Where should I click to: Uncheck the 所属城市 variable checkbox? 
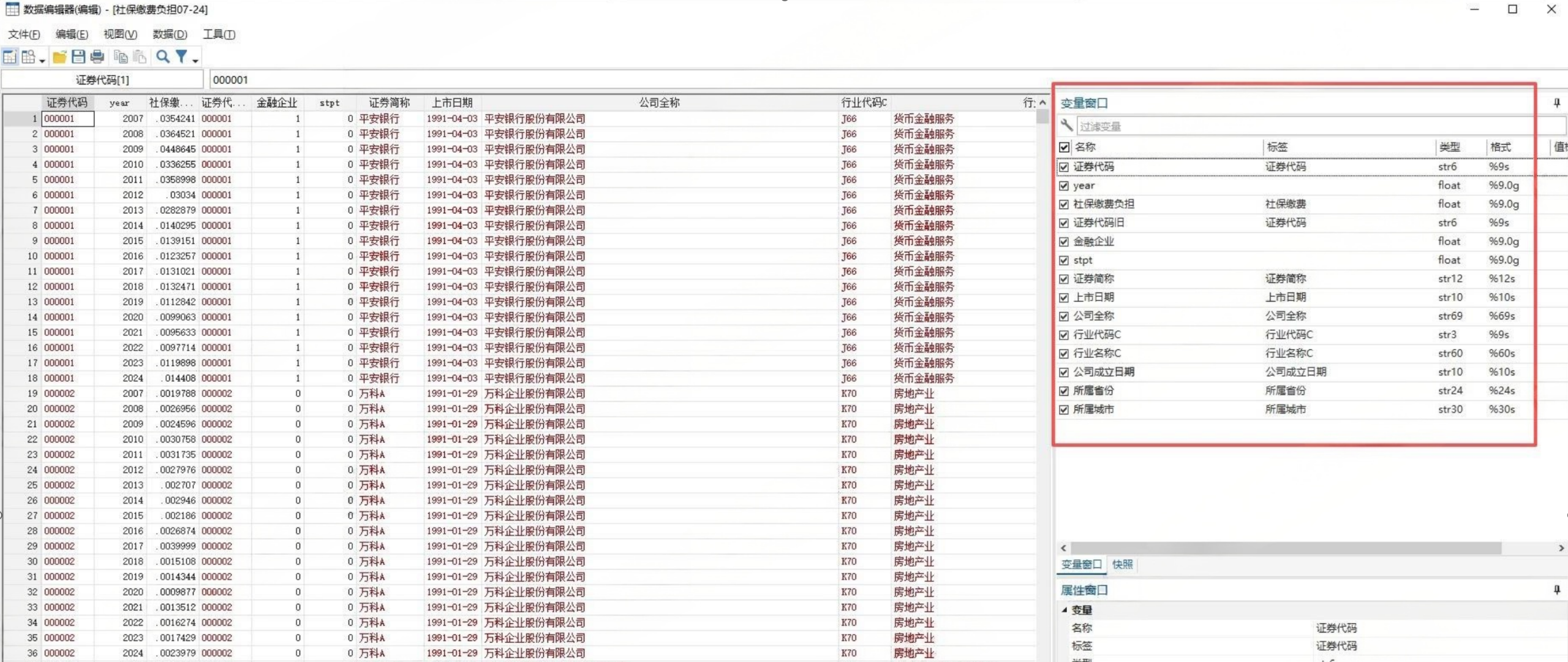coord(1064,409)
